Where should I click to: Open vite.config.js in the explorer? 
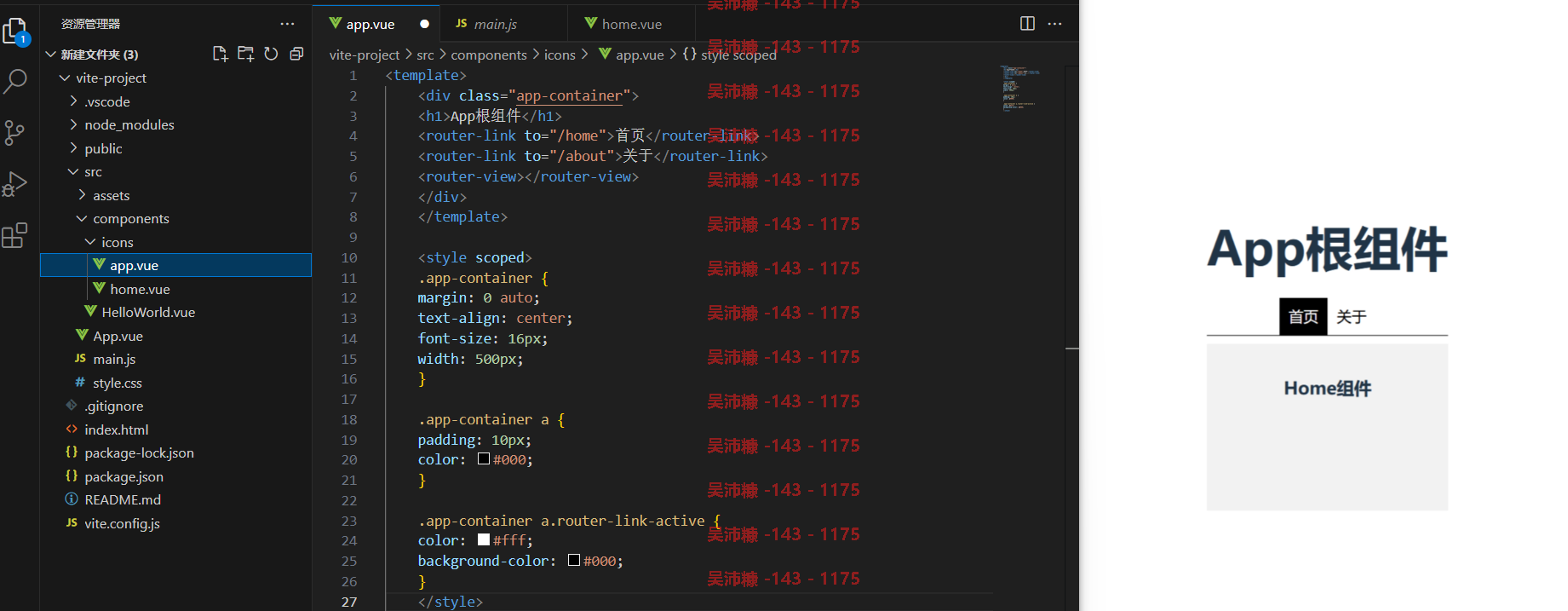pyautogui.click(x=176, y=523)
